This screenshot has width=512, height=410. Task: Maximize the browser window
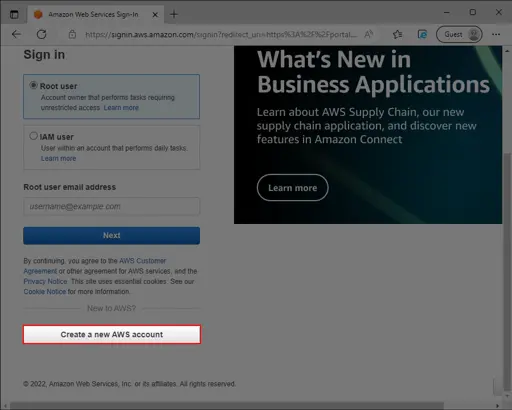[473, 12]
